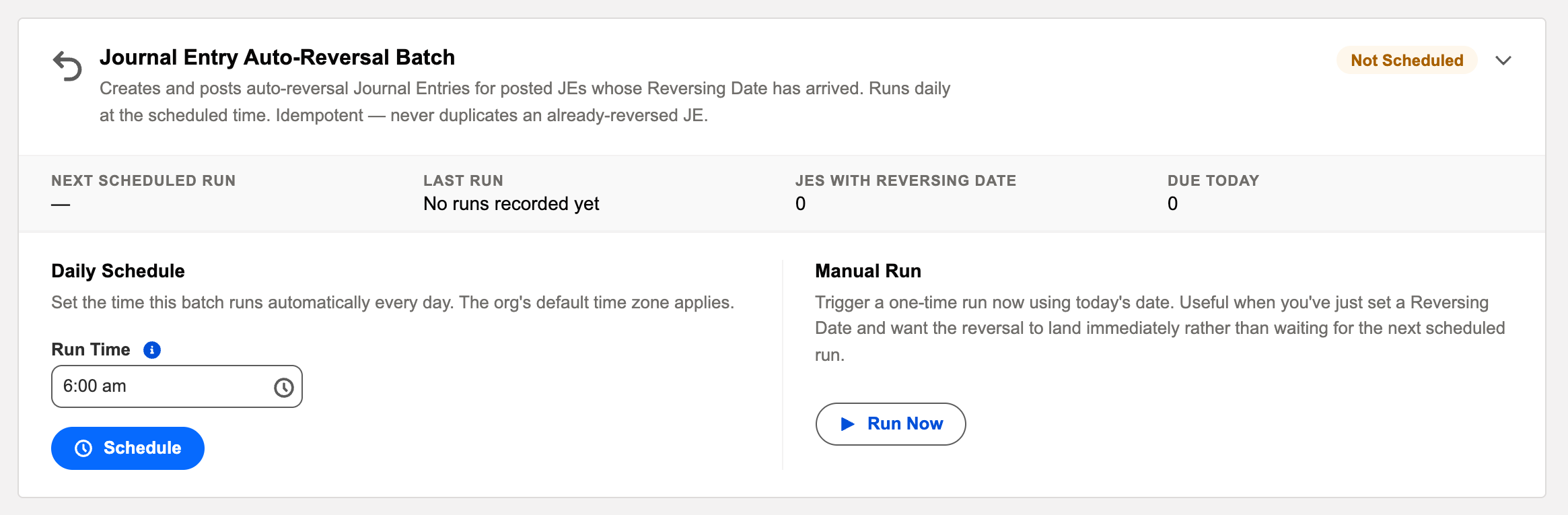
Task: Click the Daily Schedule heading
Action: (118, 271)
